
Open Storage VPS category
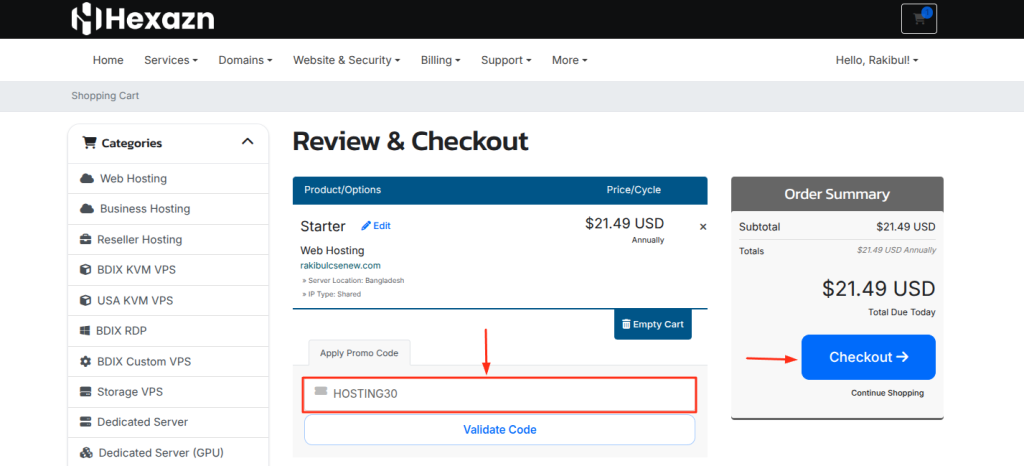click(168, 392)
